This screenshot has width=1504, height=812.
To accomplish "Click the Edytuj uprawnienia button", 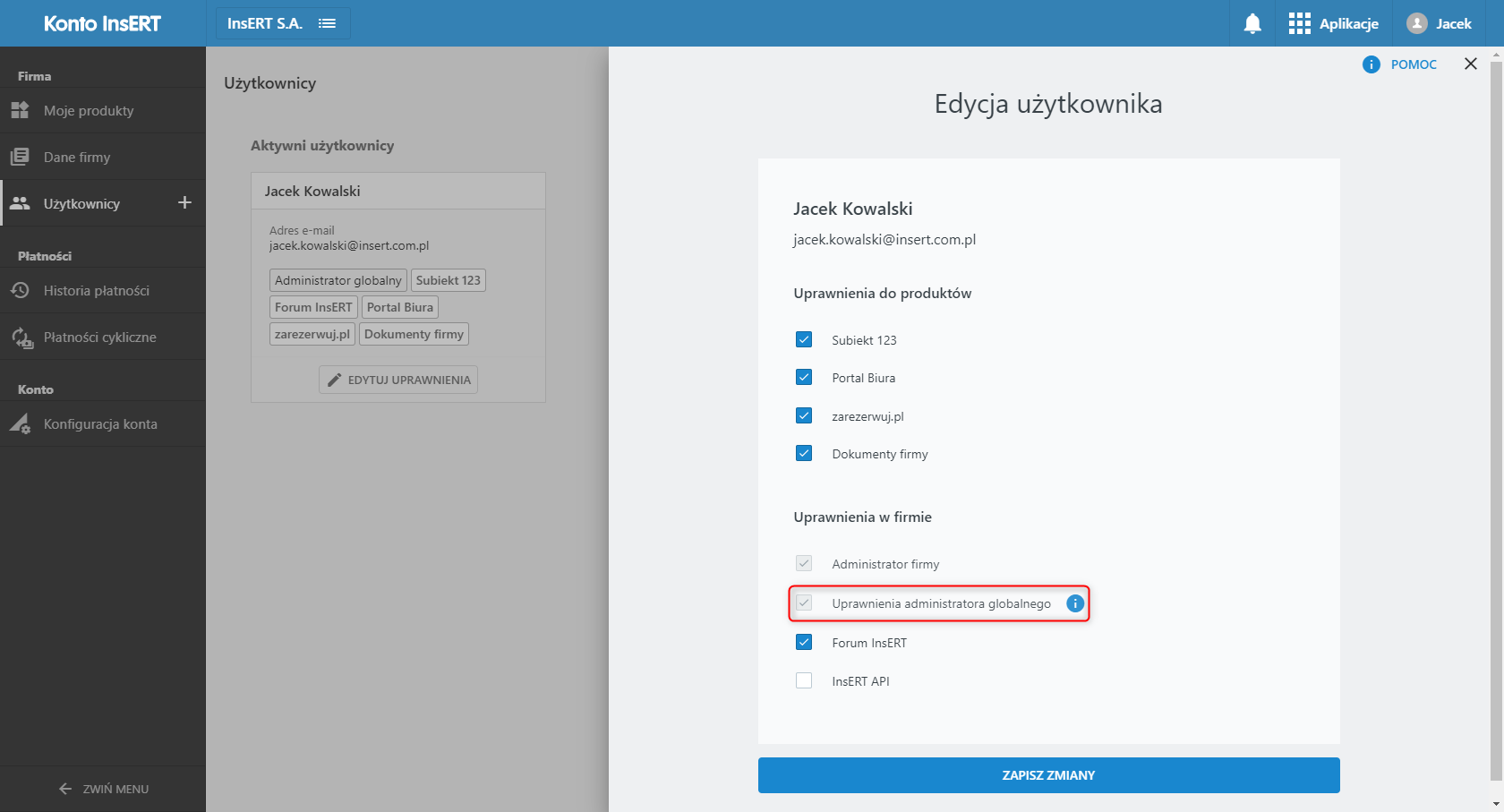I will click(x=398, y=380).
